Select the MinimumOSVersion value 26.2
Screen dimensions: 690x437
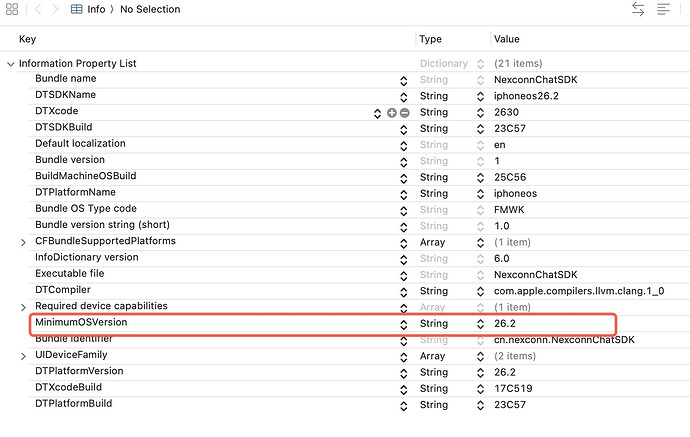coord(505,324)
